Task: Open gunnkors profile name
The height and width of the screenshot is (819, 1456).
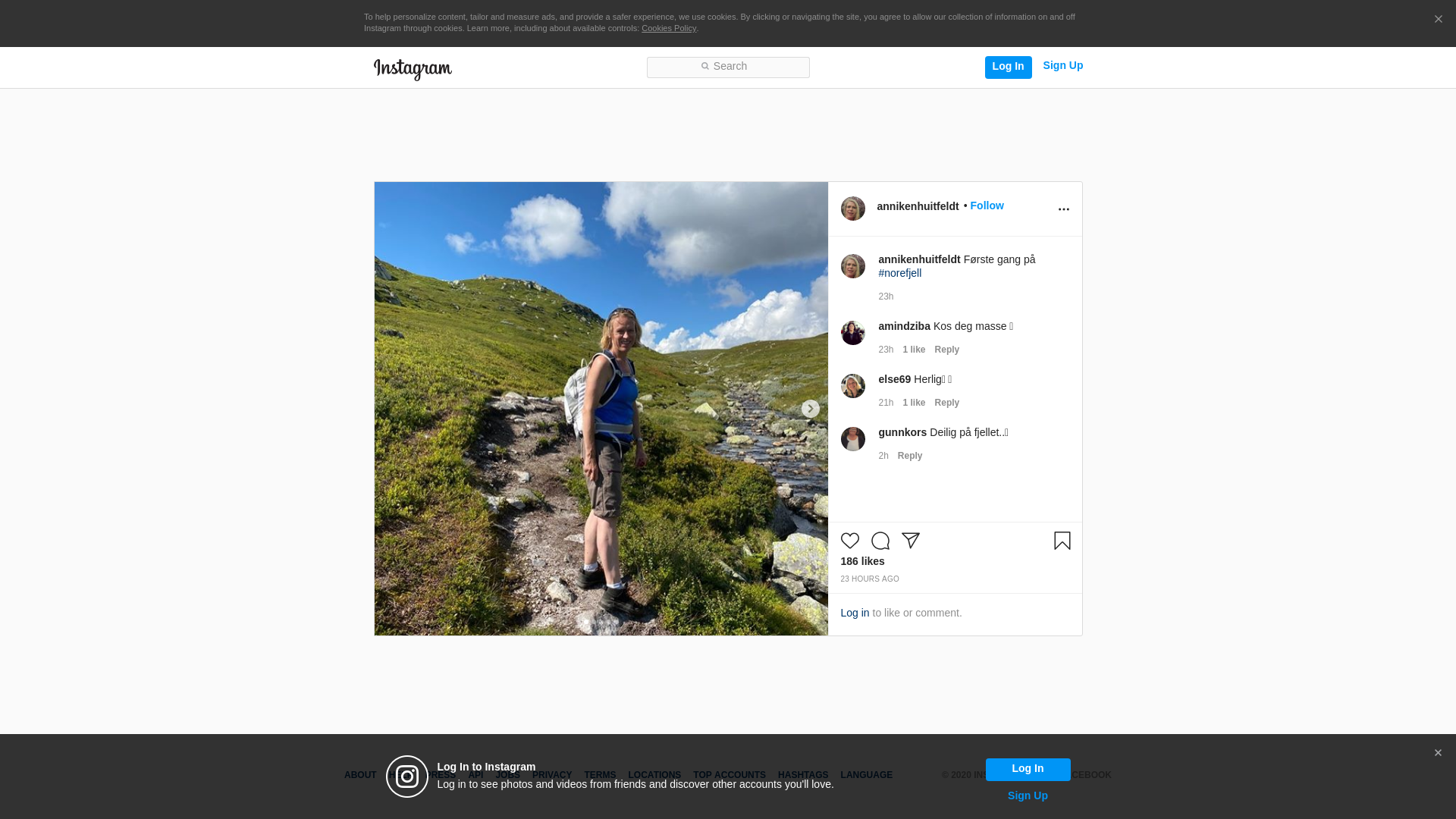Action: point(902,432)
